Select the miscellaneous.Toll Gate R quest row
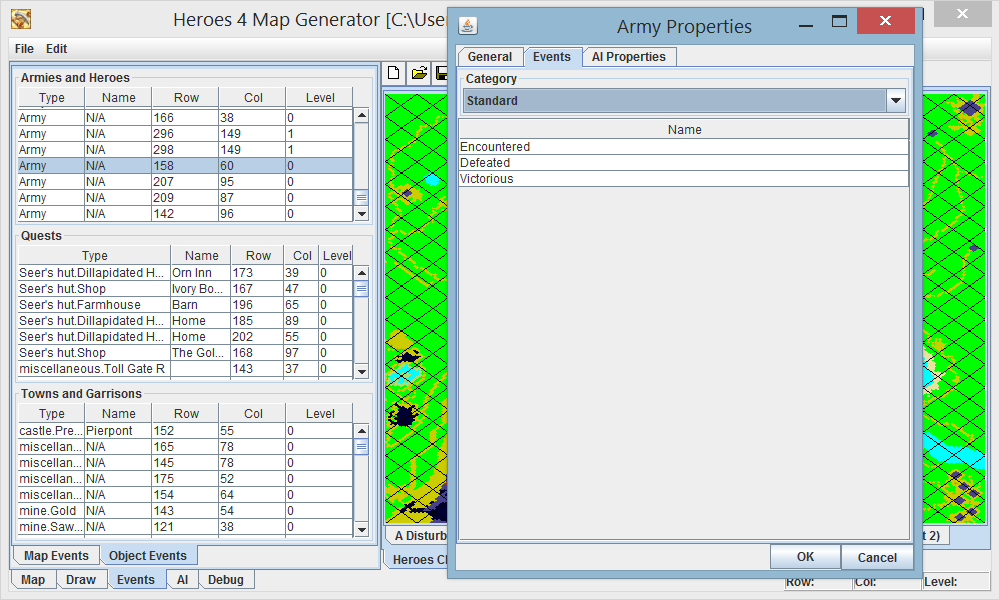 tap(186, 369)
